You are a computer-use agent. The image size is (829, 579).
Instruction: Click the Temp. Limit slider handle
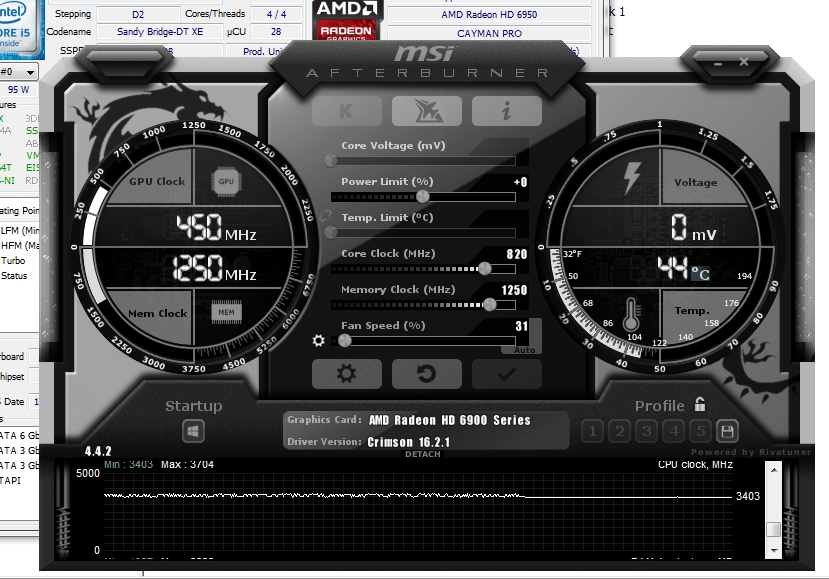click(x=331, y=233)
